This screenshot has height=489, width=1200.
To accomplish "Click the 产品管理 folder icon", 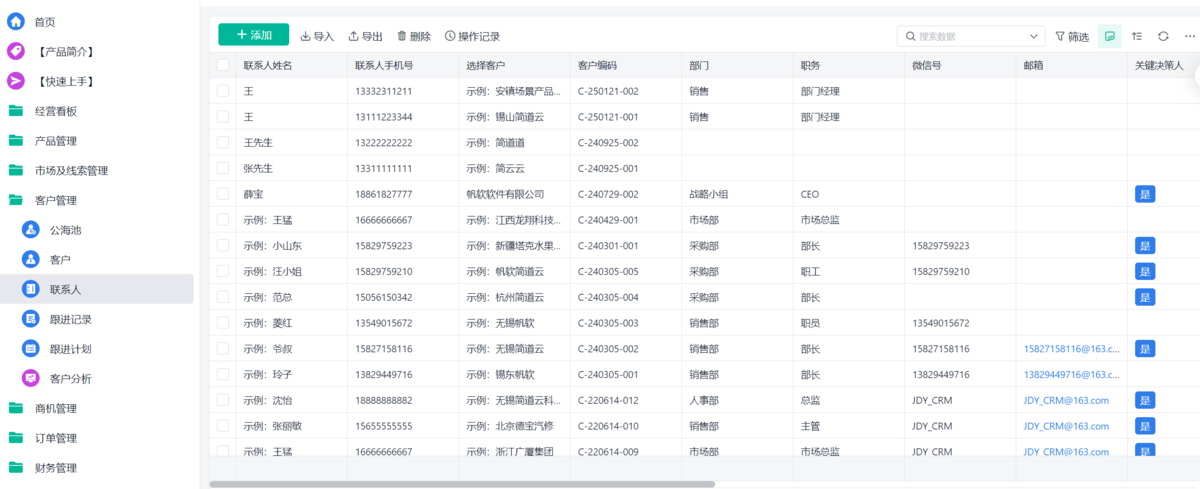I will 16,141.
